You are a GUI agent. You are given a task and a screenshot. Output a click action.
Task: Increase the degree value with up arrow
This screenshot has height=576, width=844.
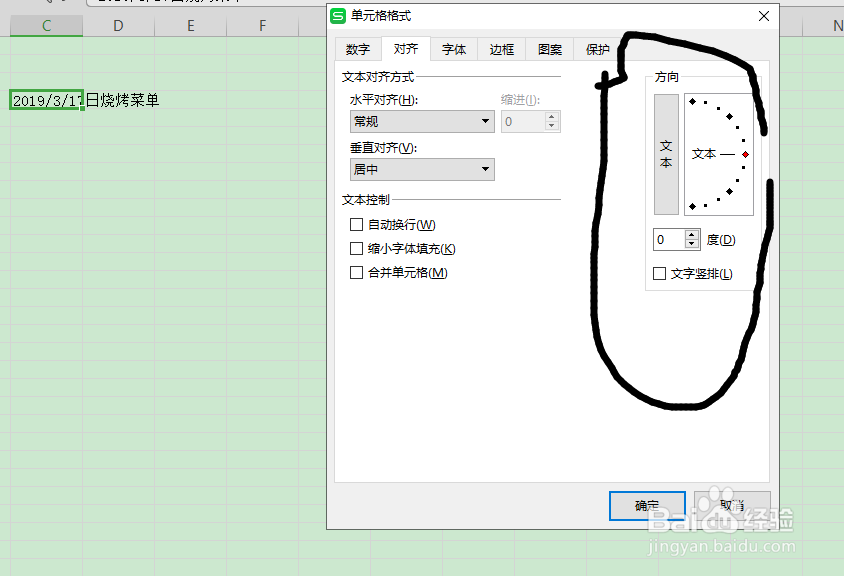tap(692, 235)
